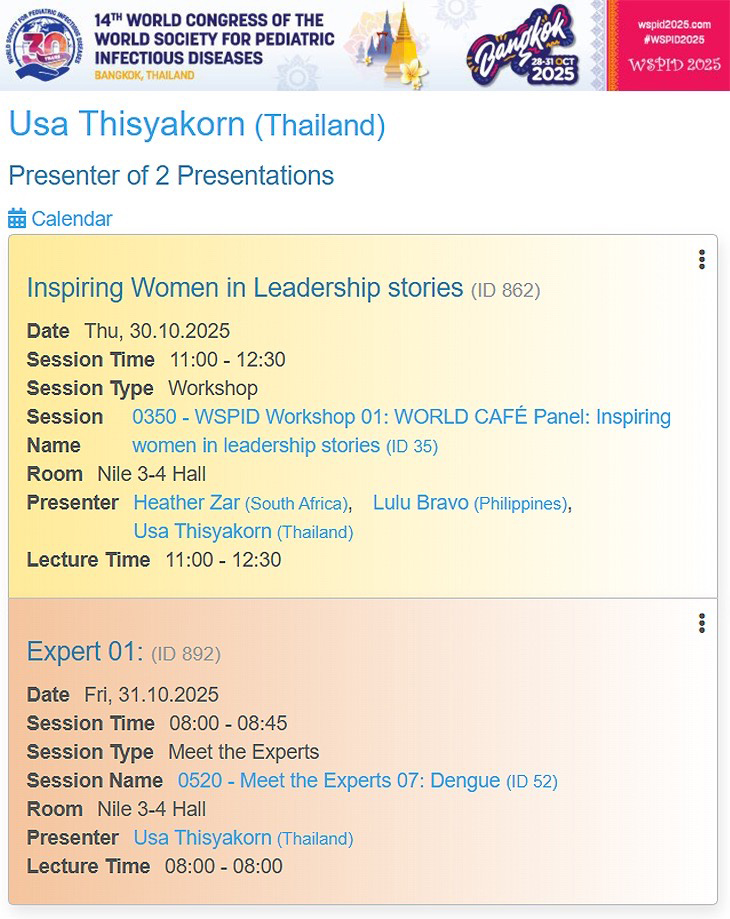Viewport: 730px width, 919px height.
Task: View presenter Lulu Bravo's profile
Action: [420, 503]
